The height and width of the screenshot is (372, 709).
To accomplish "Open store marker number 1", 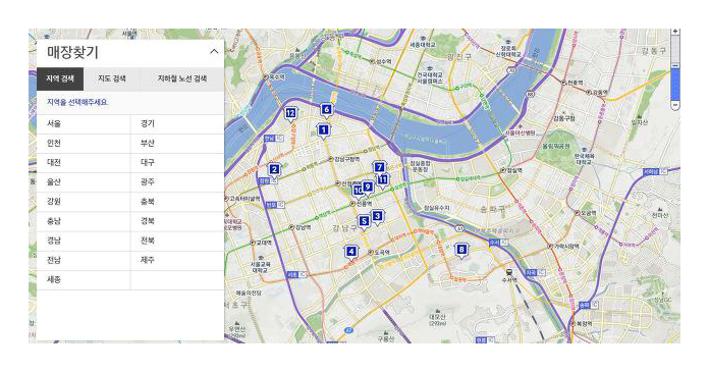I will tap(323, 131).
